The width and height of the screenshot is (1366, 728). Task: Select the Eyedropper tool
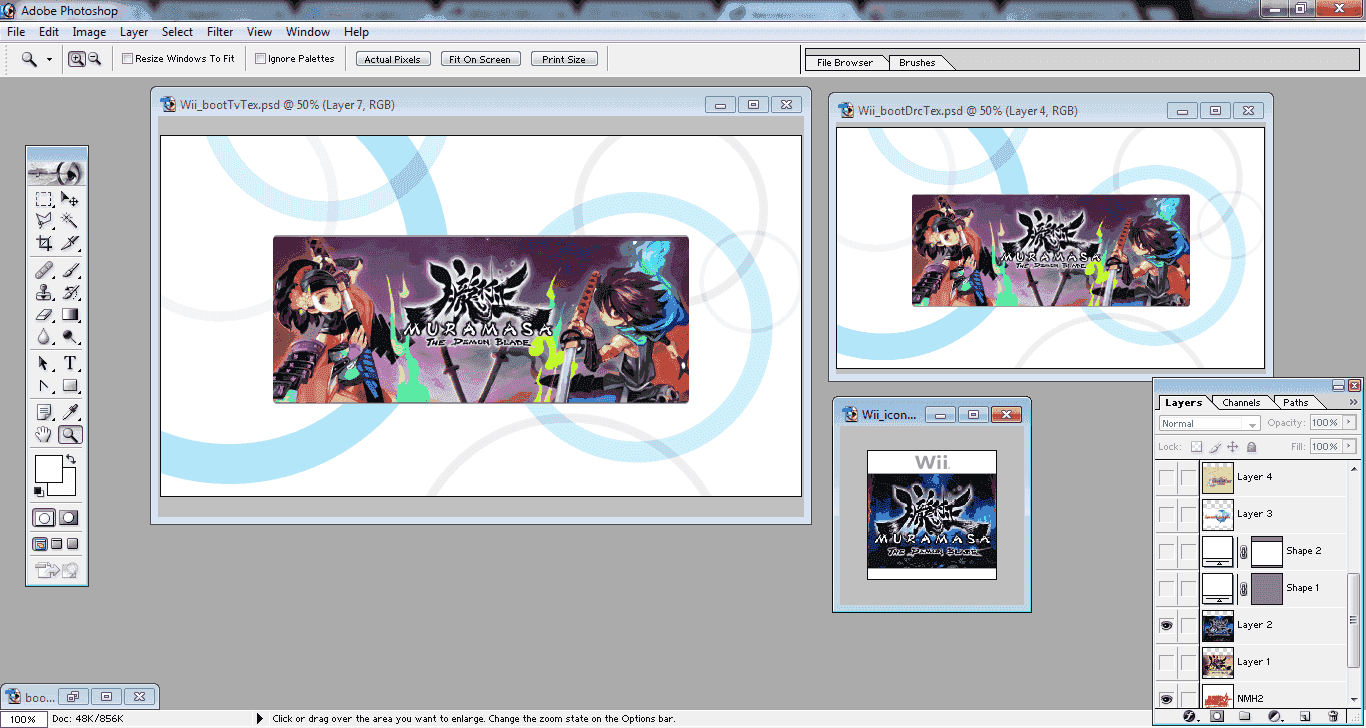tap(70, 412)
